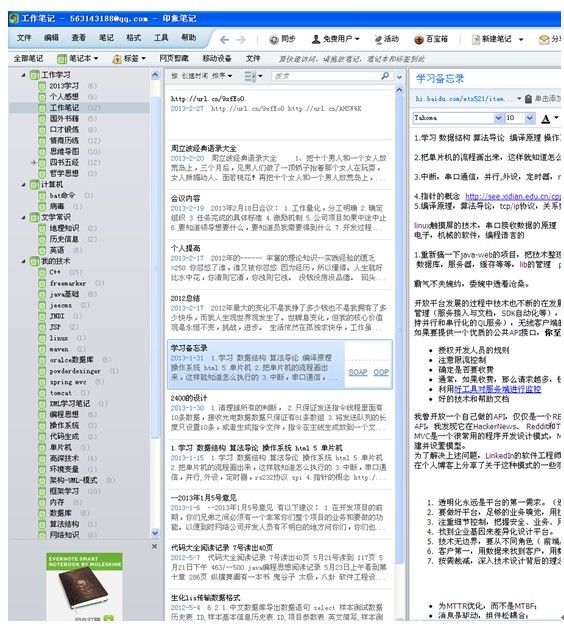Image resolution: width=564 pixels, height=629 pixels.
Task: Close the Evernote Smart Notebook ad panel
Action: click(155, 546)
